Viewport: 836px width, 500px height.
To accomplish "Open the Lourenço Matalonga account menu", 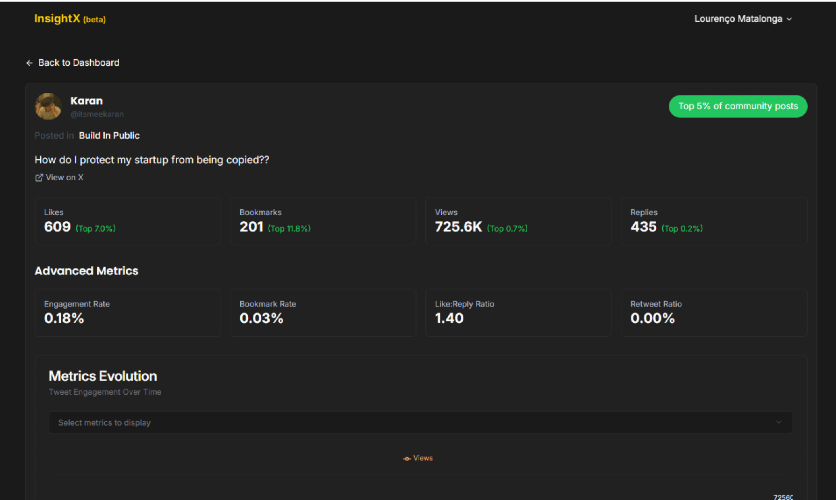I will (743, 19).
